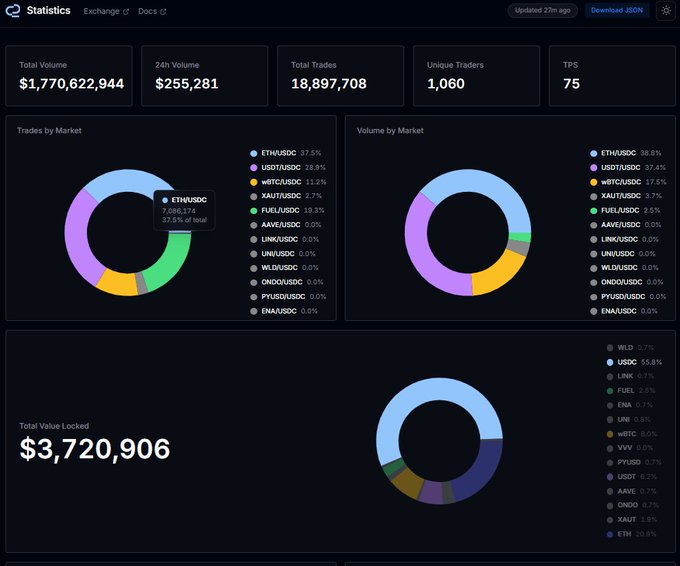
Task: Toggle LINK in Total Value Locked legend
Action: pos(630,376)
